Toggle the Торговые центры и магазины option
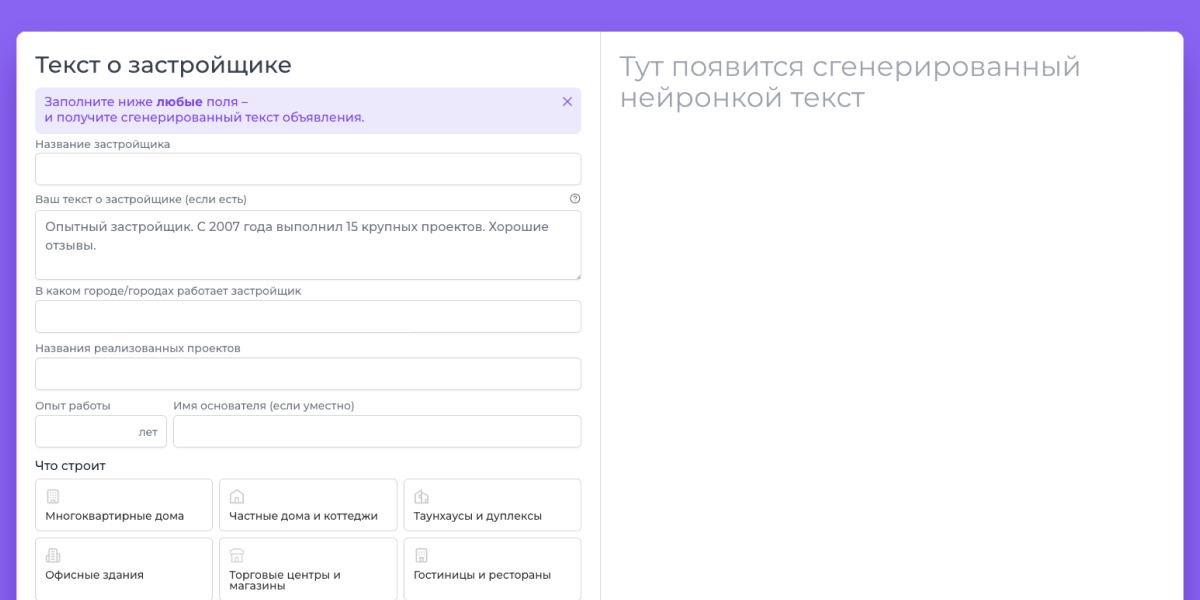This screenshot has width=1200, height=600. (307, 569)
